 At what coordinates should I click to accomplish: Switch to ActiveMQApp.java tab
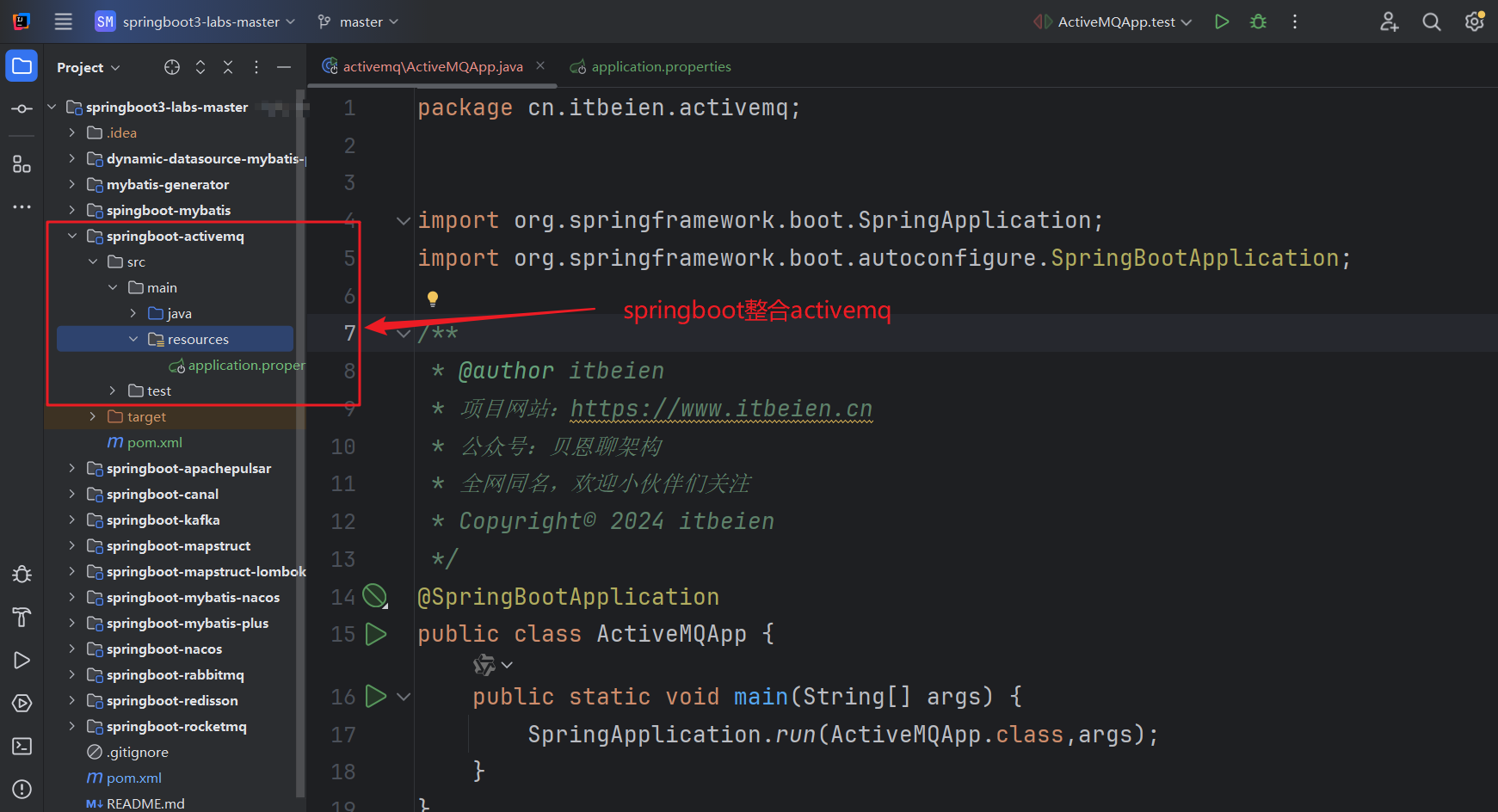pyautogui.click(x=433, y=66)
